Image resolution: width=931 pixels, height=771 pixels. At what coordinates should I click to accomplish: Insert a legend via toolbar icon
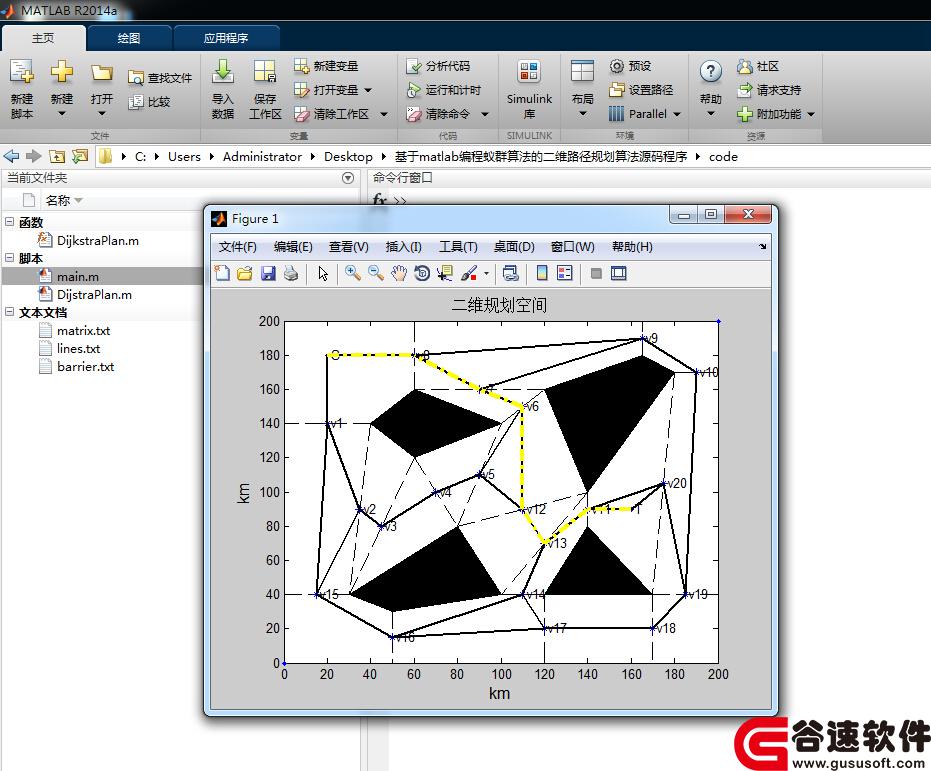[x=565, y=273]
